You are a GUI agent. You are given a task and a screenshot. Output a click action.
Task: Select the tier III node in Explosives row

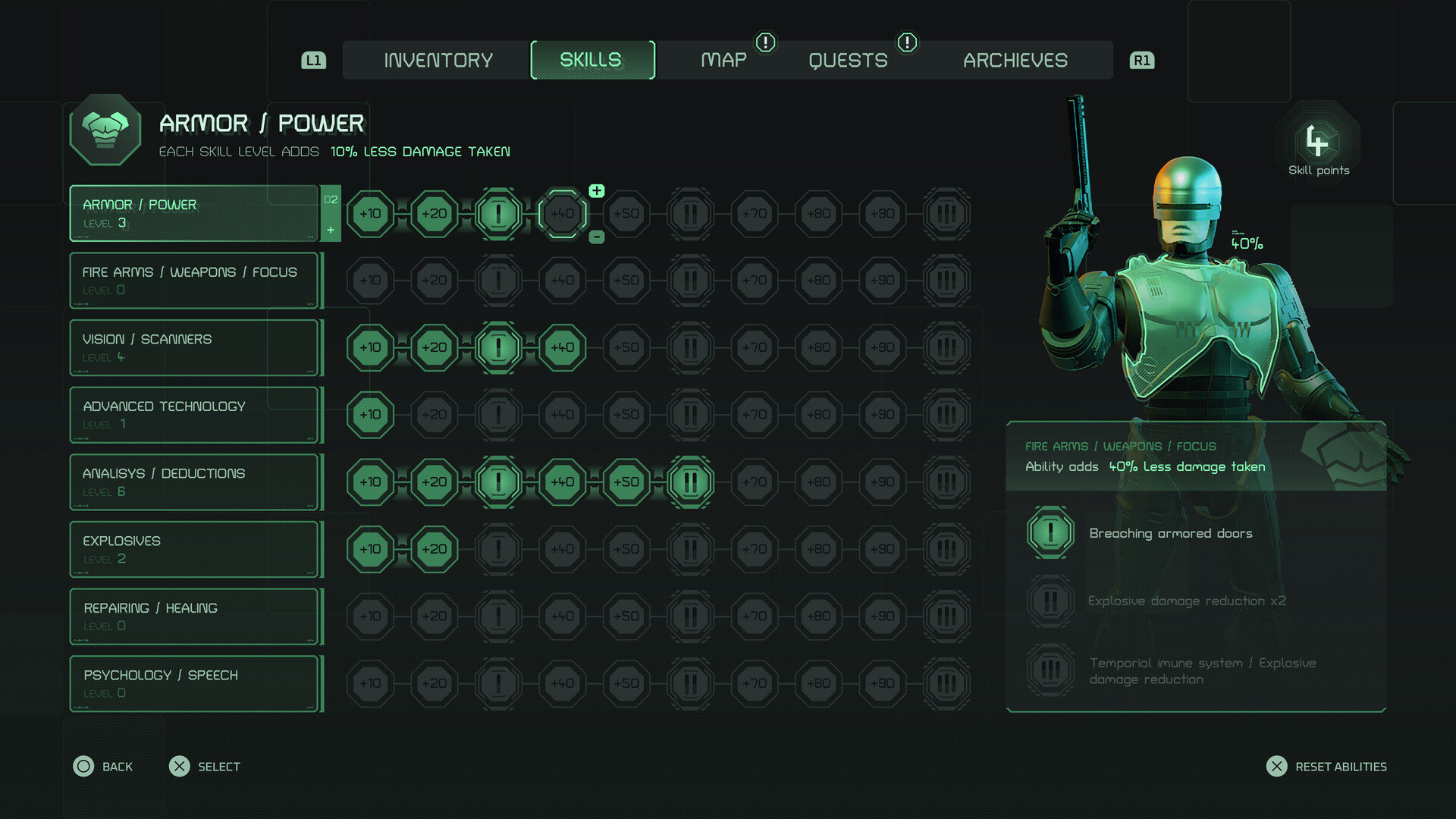(946, 549)
